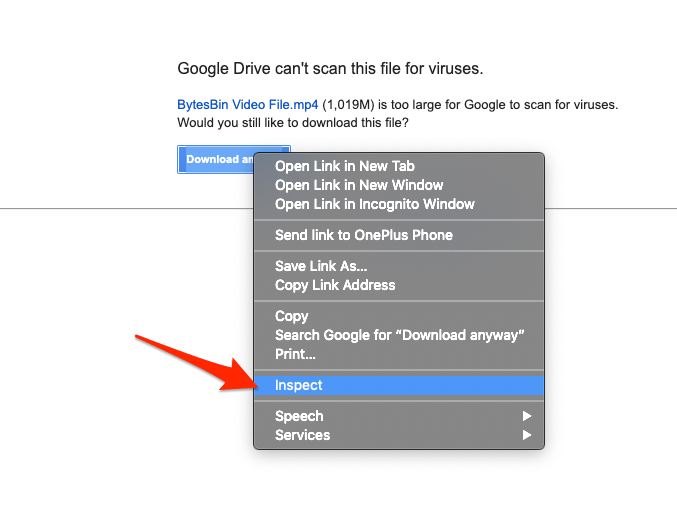Choose Open Link in Incognito Window
The width and height of the screenshot is (677, 510).
pos(399,204)
